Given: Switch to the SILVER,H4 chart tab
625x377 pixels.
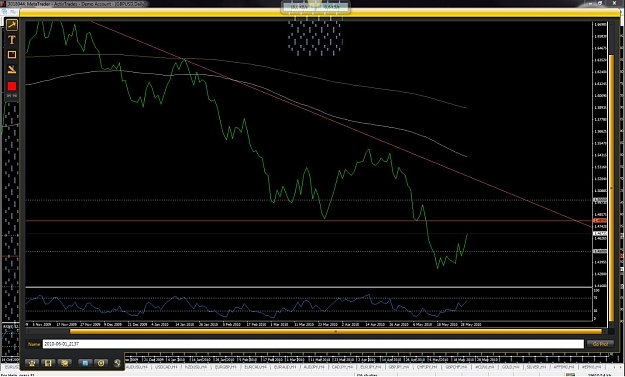Looking at the screenshot, I should pos(536,367).
